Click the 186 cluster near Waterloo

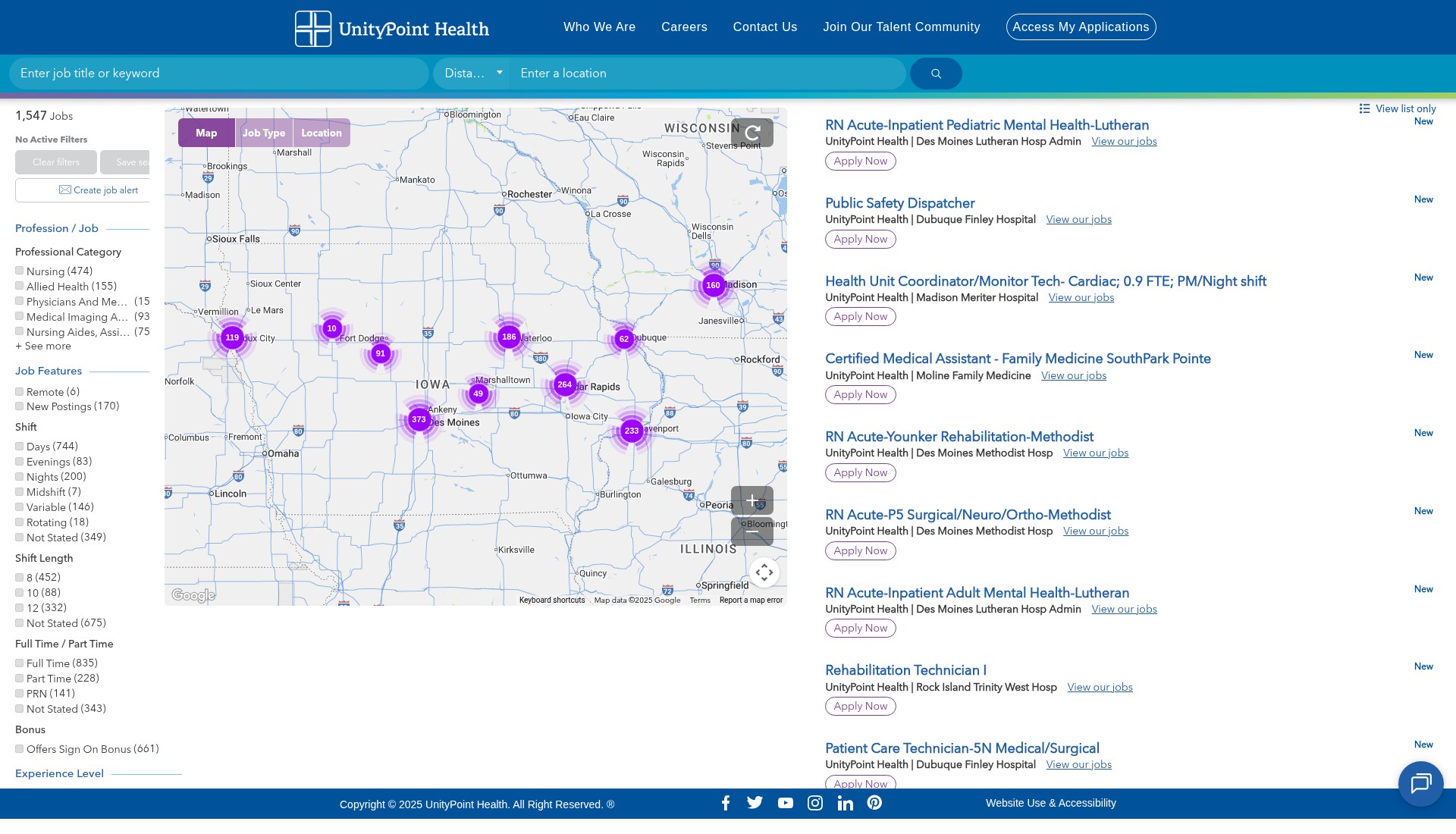509,337
